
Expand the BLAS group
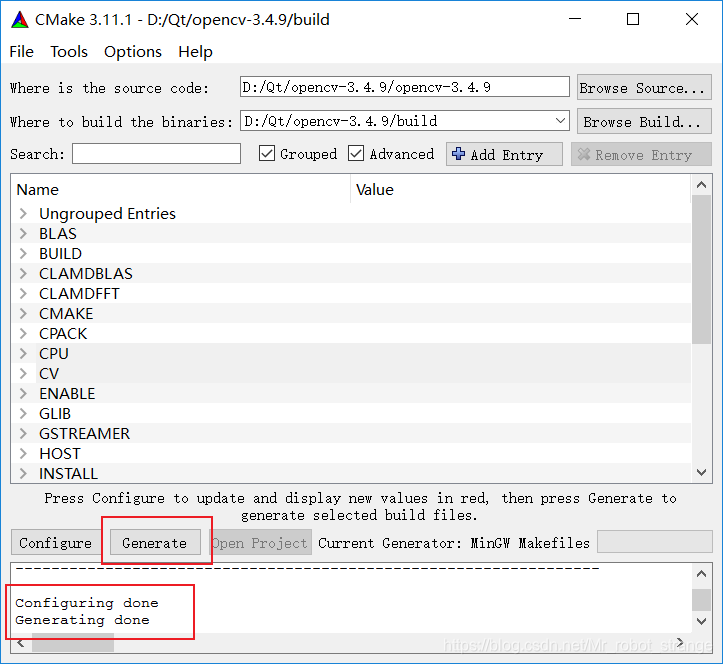click(x=23, y=233)
